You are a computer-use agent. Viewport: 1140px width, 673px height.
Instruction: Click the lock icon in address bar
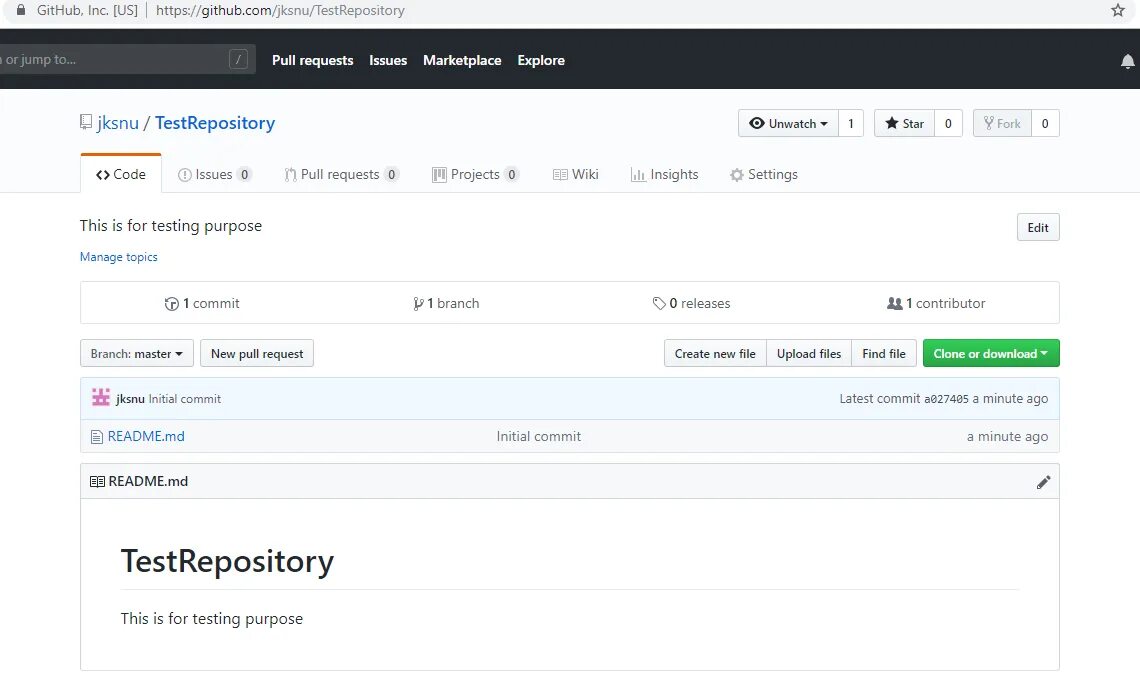20,10
